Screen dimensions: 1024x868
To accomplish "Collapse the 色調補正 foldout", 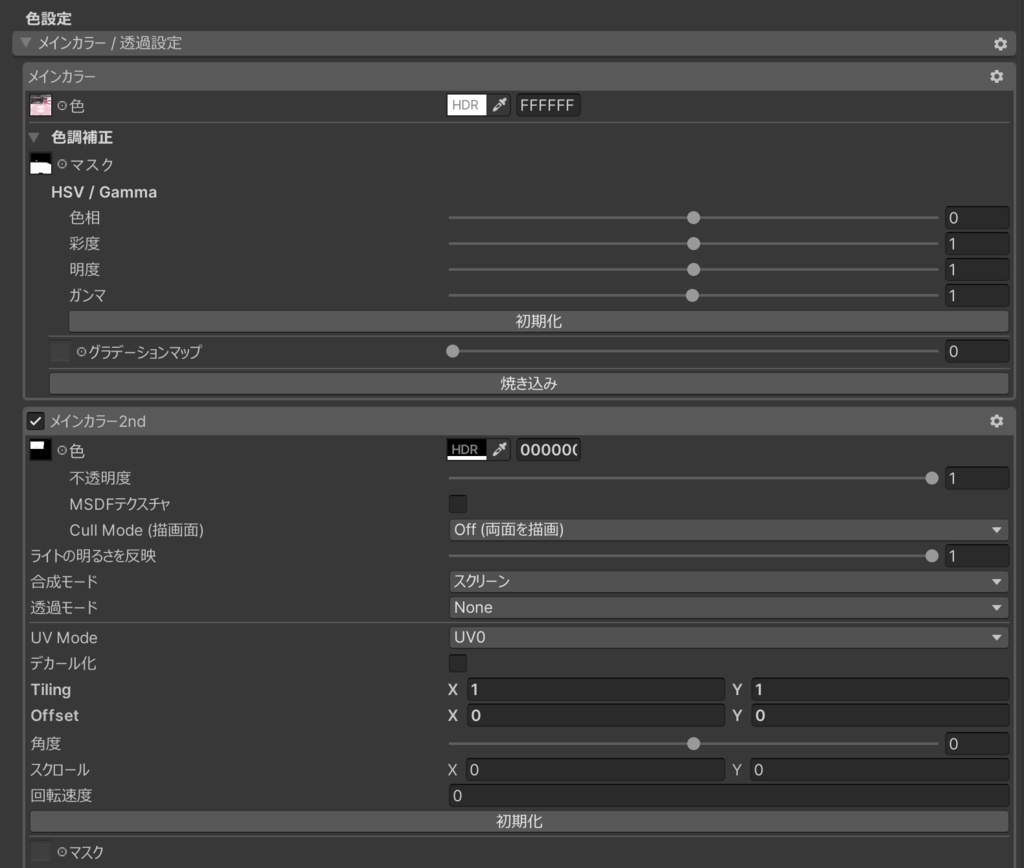I will [x=34, y=137].
